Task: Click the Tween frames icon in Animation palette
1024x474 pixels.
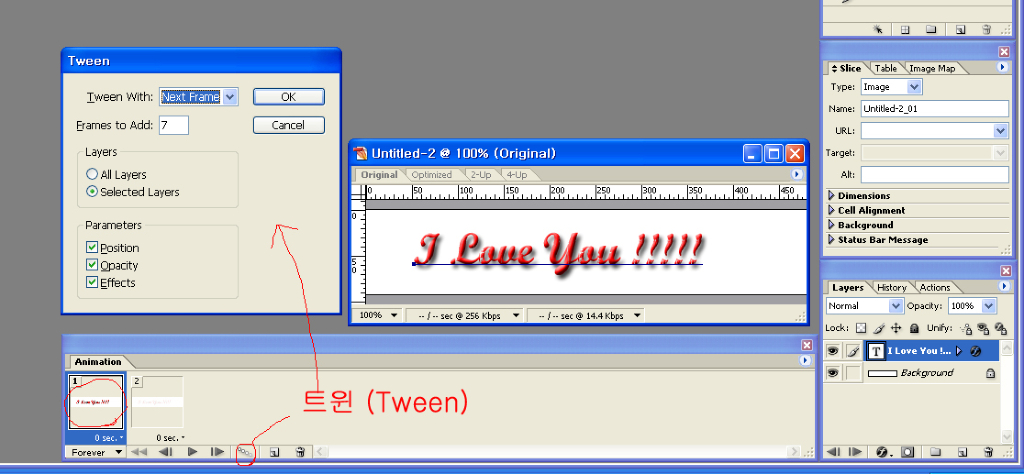Action: click(245, 452)
